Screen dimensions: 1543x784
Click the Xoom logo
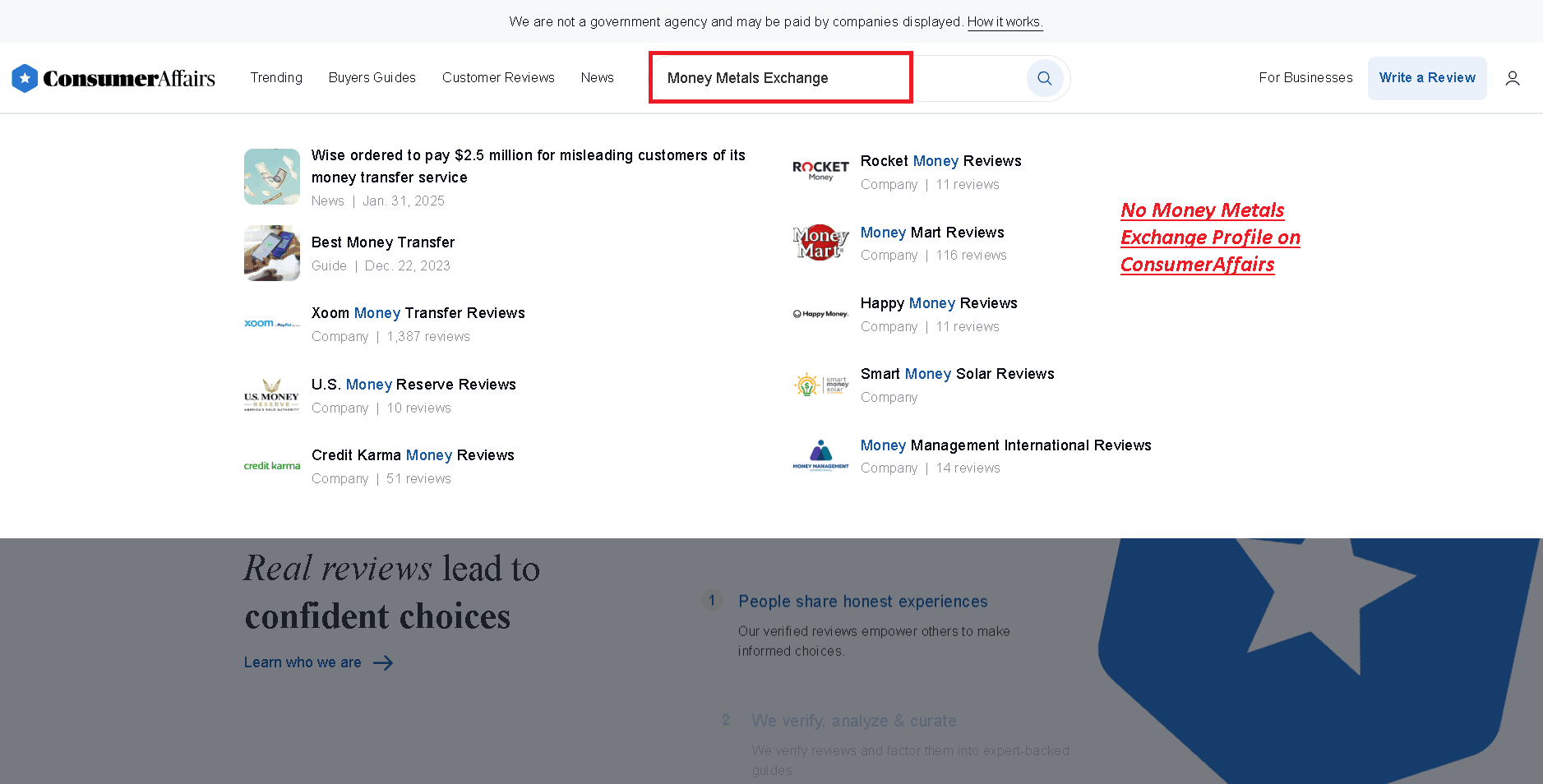coord(272,324)
